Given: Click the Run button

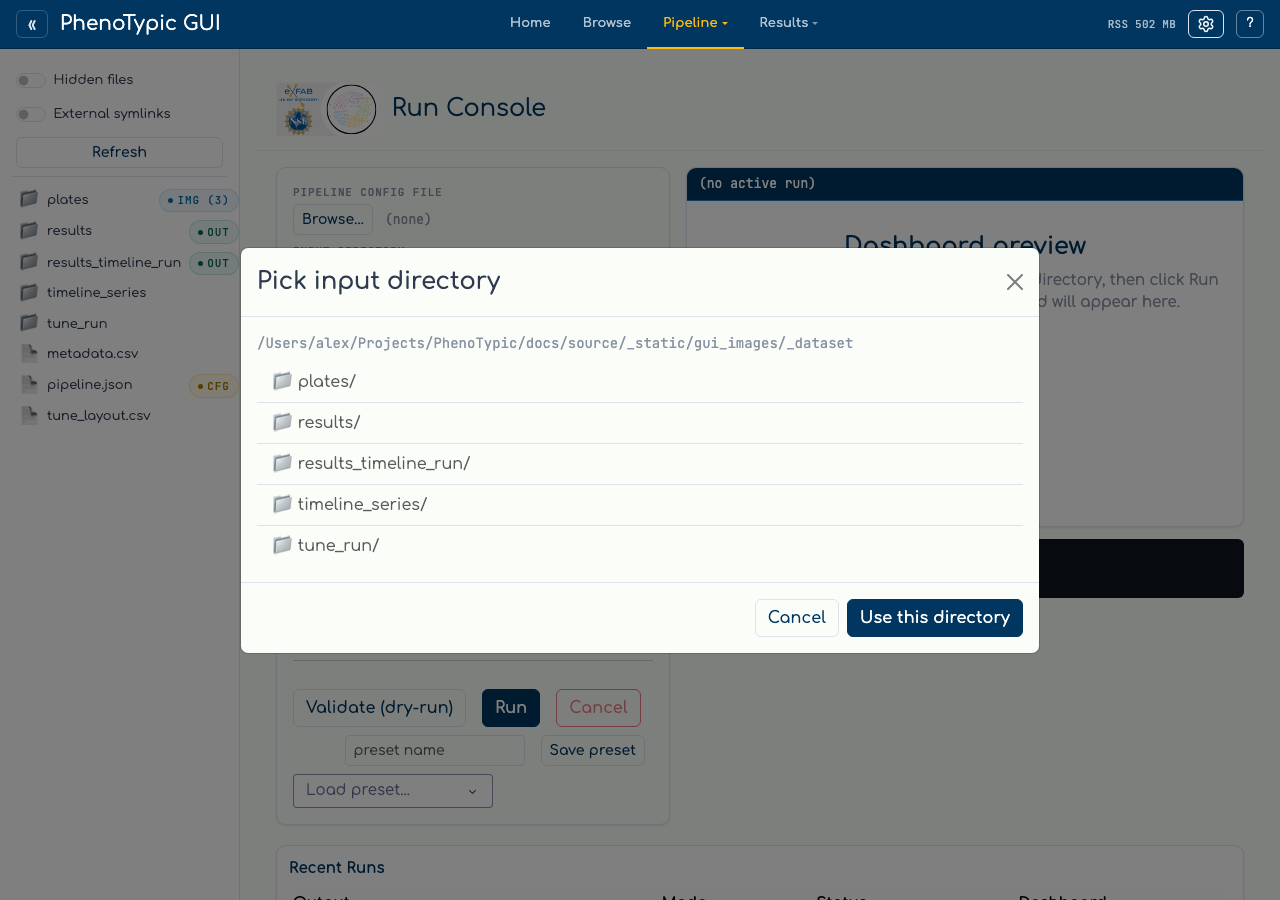Looking at the screenshot, I should tap(511, 708).
